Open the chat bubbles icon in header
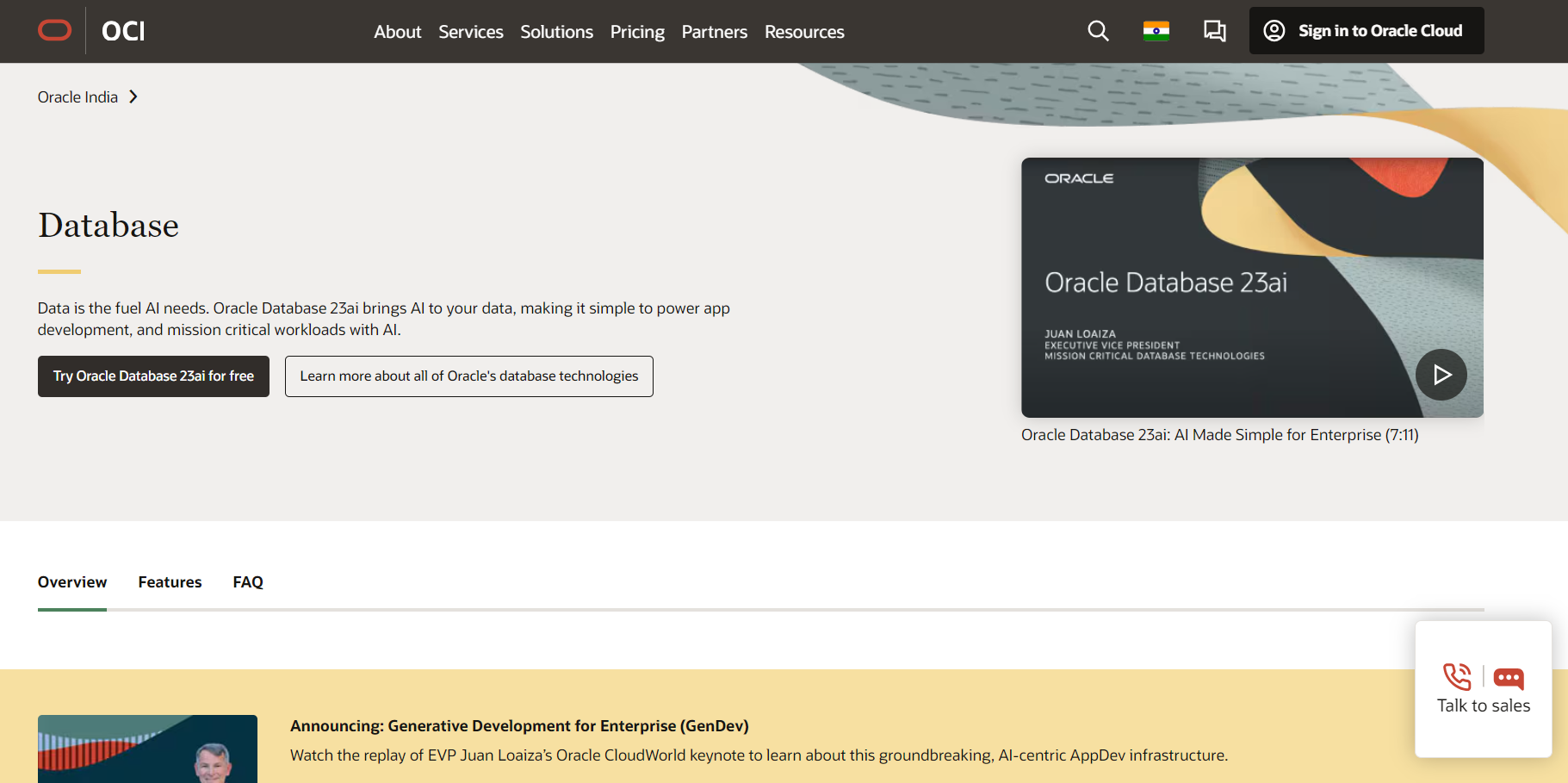The image size is (1568, 783). pyautogui.click(x=1214, y=31)
